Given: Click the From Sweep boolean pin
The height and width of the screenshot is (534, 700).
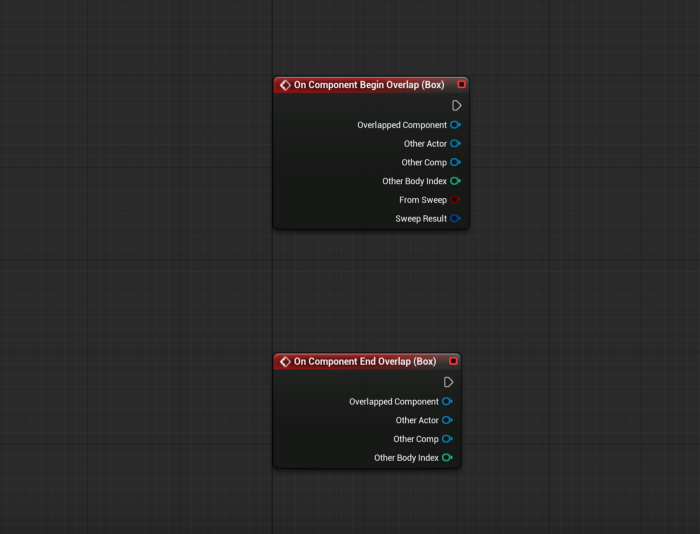Looking at the screenshot, I should click(x=455, y=200).
